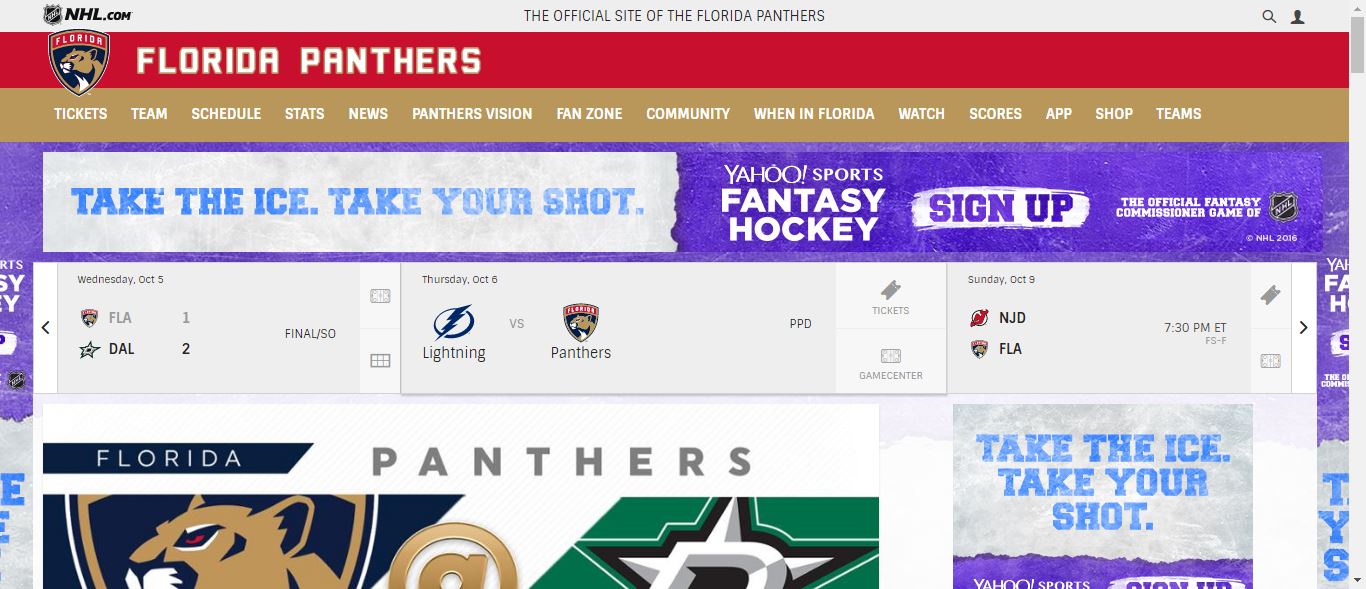
Task: Click the page vertical scrollbar
Action: (x=1357, y=294)
